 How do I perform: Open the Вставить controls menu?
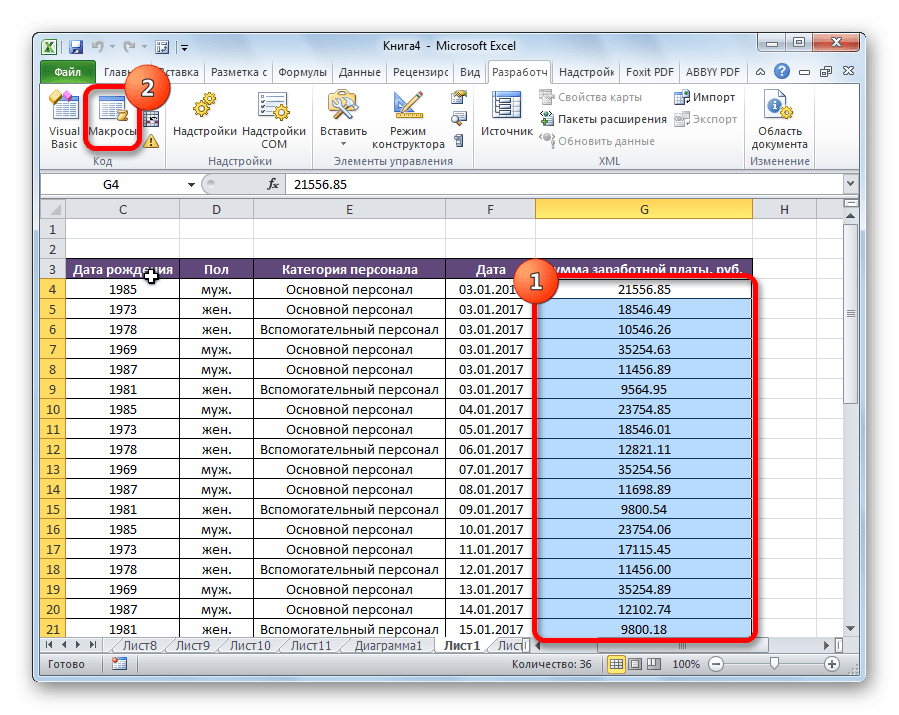343,119
